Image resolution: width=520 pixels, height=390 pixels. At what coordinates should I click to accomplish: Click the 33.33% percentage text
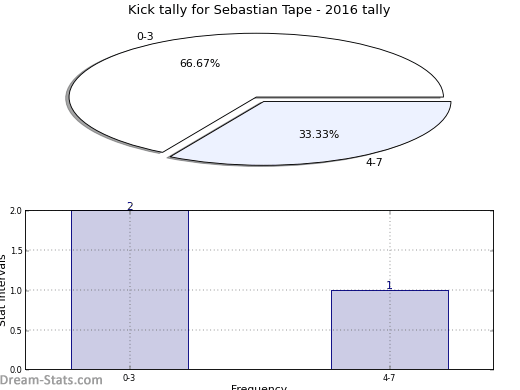click(319, 134)
